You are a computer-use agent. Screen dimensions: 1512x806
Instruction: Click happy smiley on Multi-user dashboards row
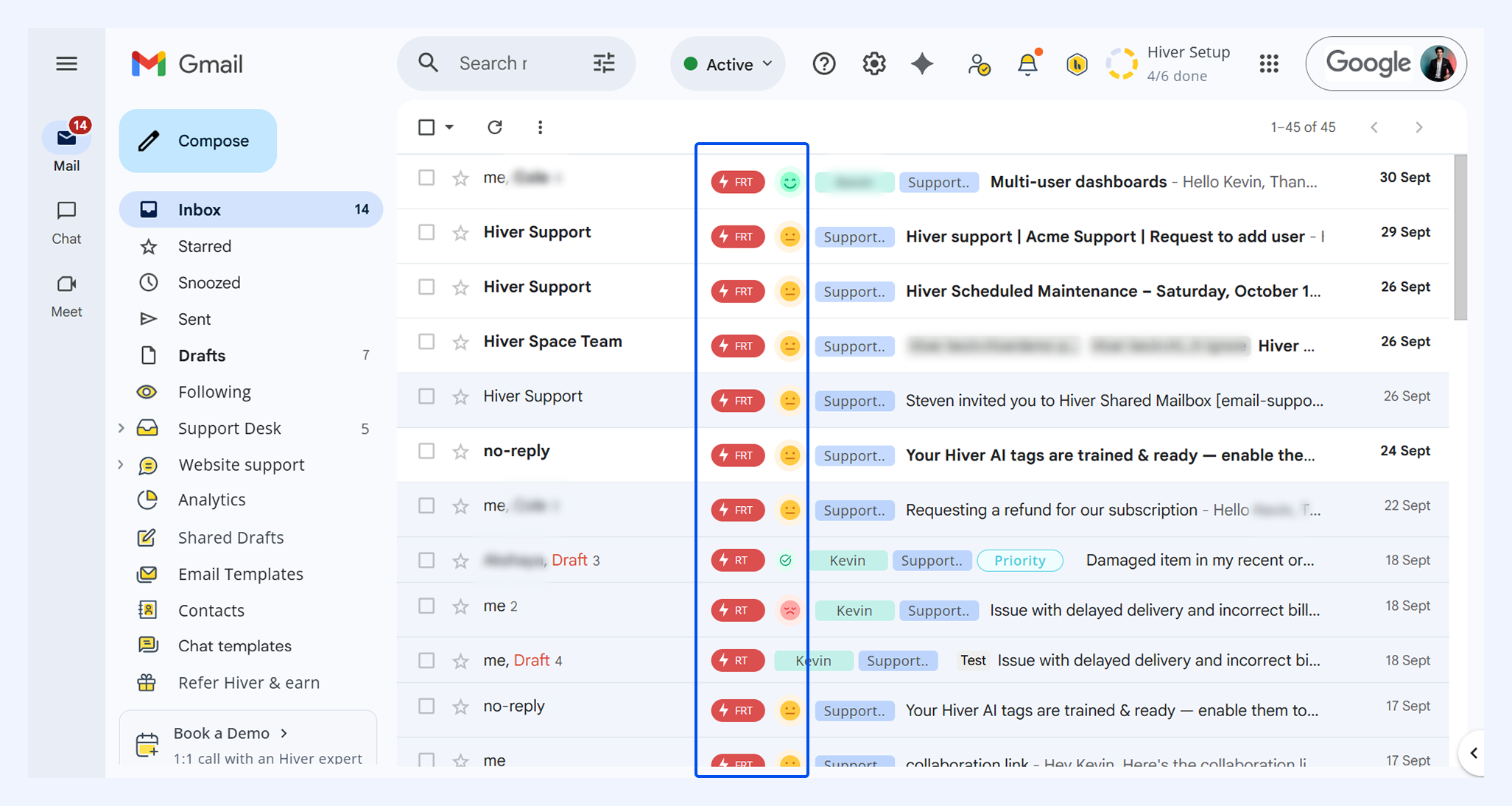coord(790,182)
